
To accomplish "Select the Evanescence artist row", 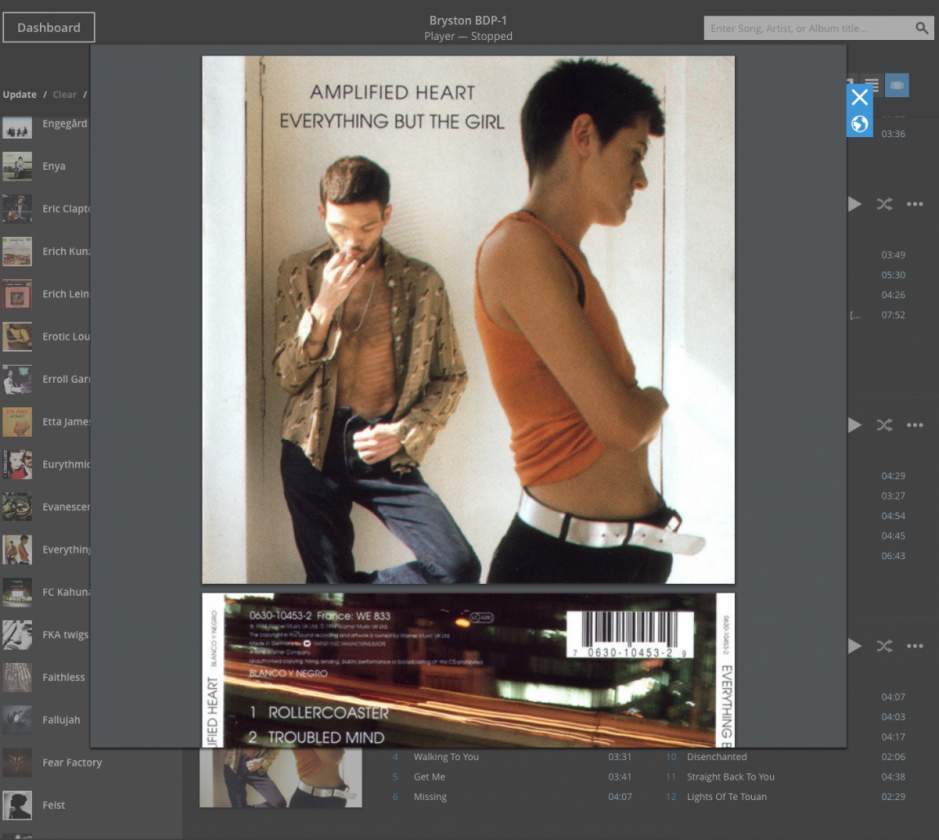I will (x=46, y=507).
